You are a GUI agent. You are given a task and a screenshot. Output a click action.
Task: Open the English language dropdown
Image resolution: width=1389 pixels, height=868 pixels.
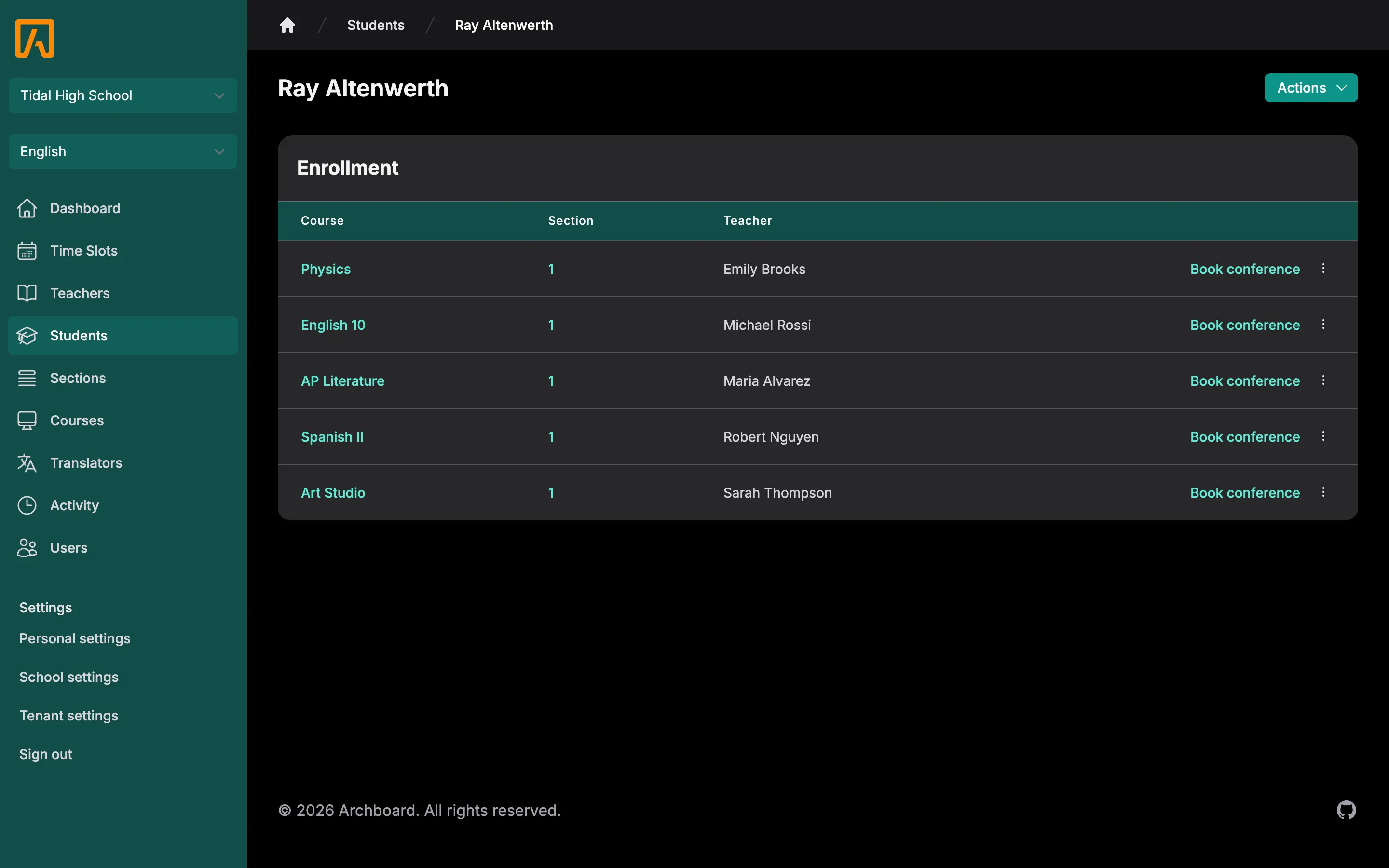123,151
